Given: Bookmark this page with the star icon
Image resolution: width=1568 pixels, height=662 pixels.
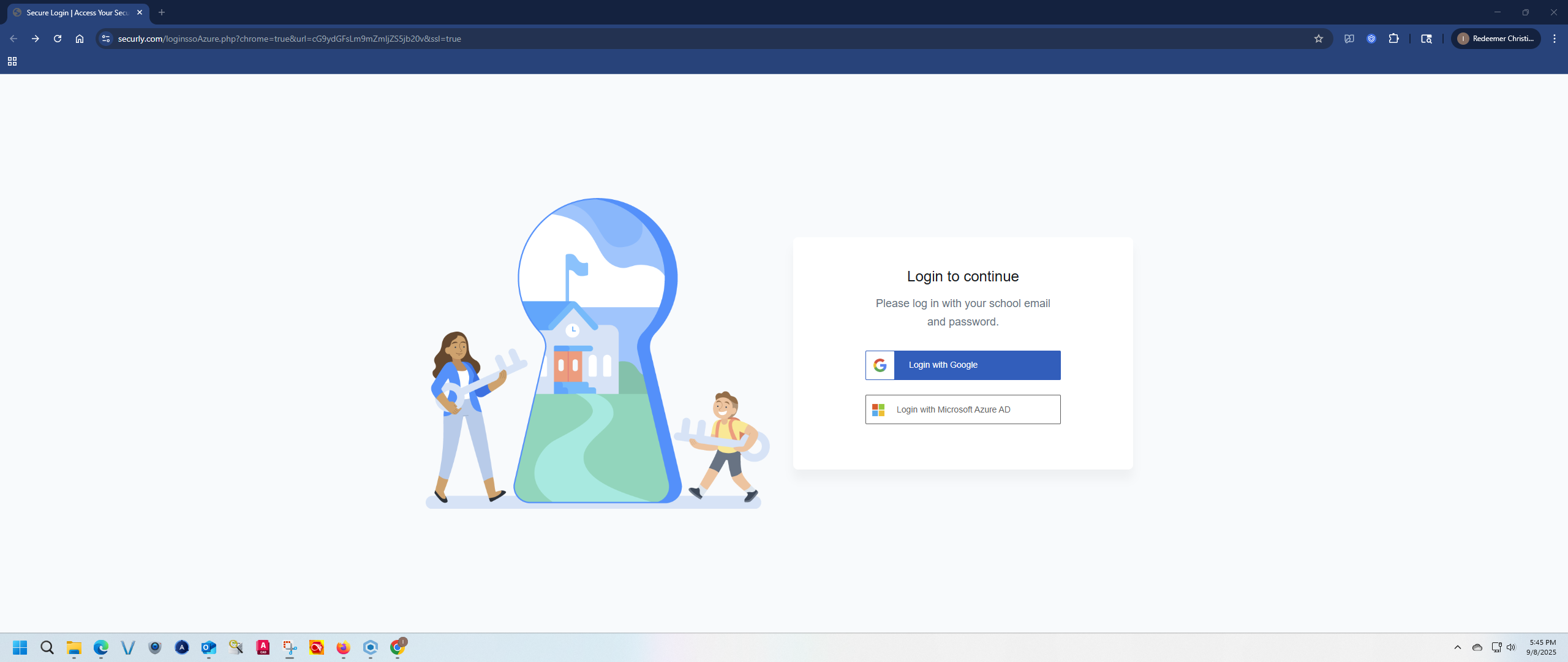Looking at the screenshot, I should tap(1319, 39).
